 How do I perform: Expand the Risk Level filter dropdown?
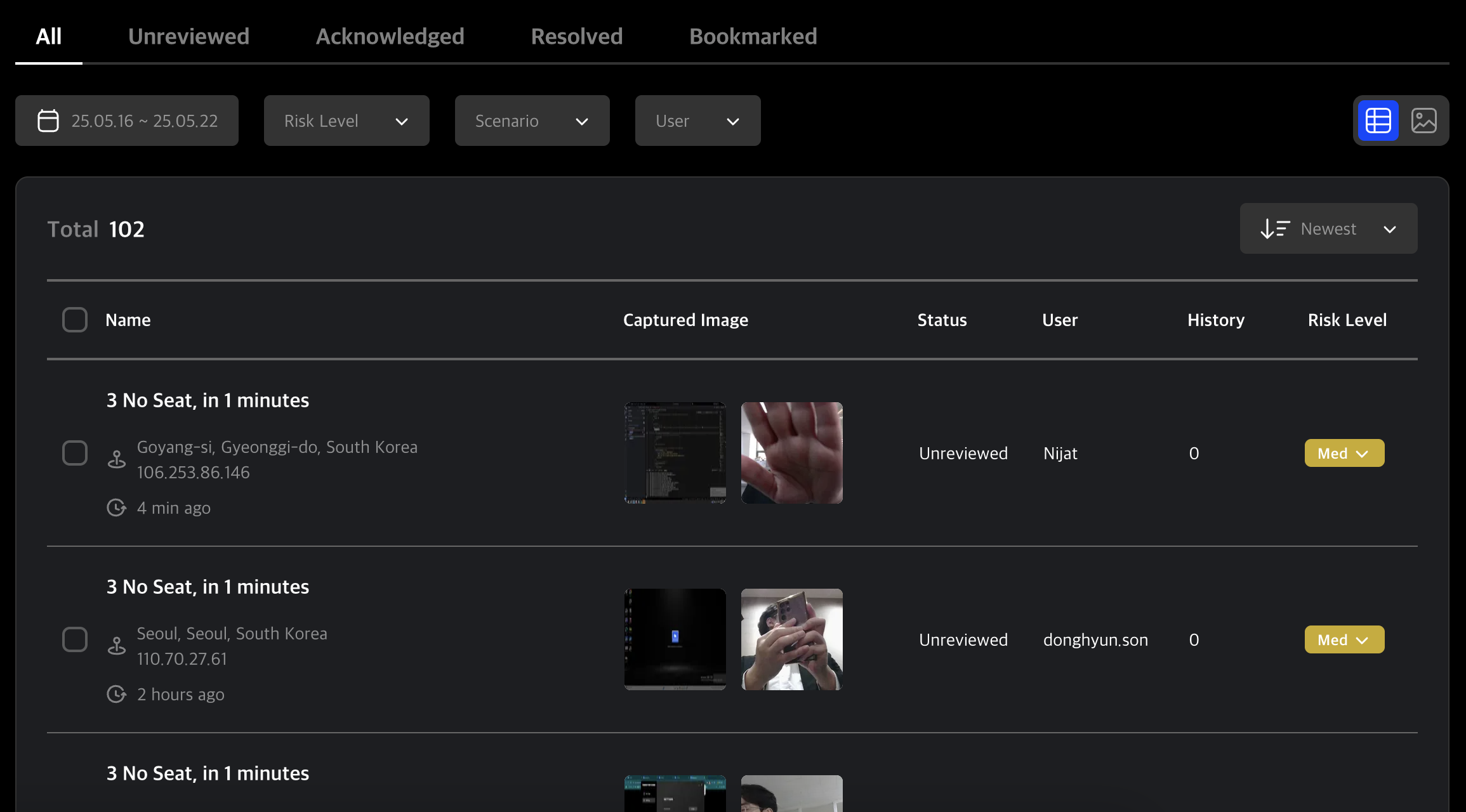click(347, 121)
